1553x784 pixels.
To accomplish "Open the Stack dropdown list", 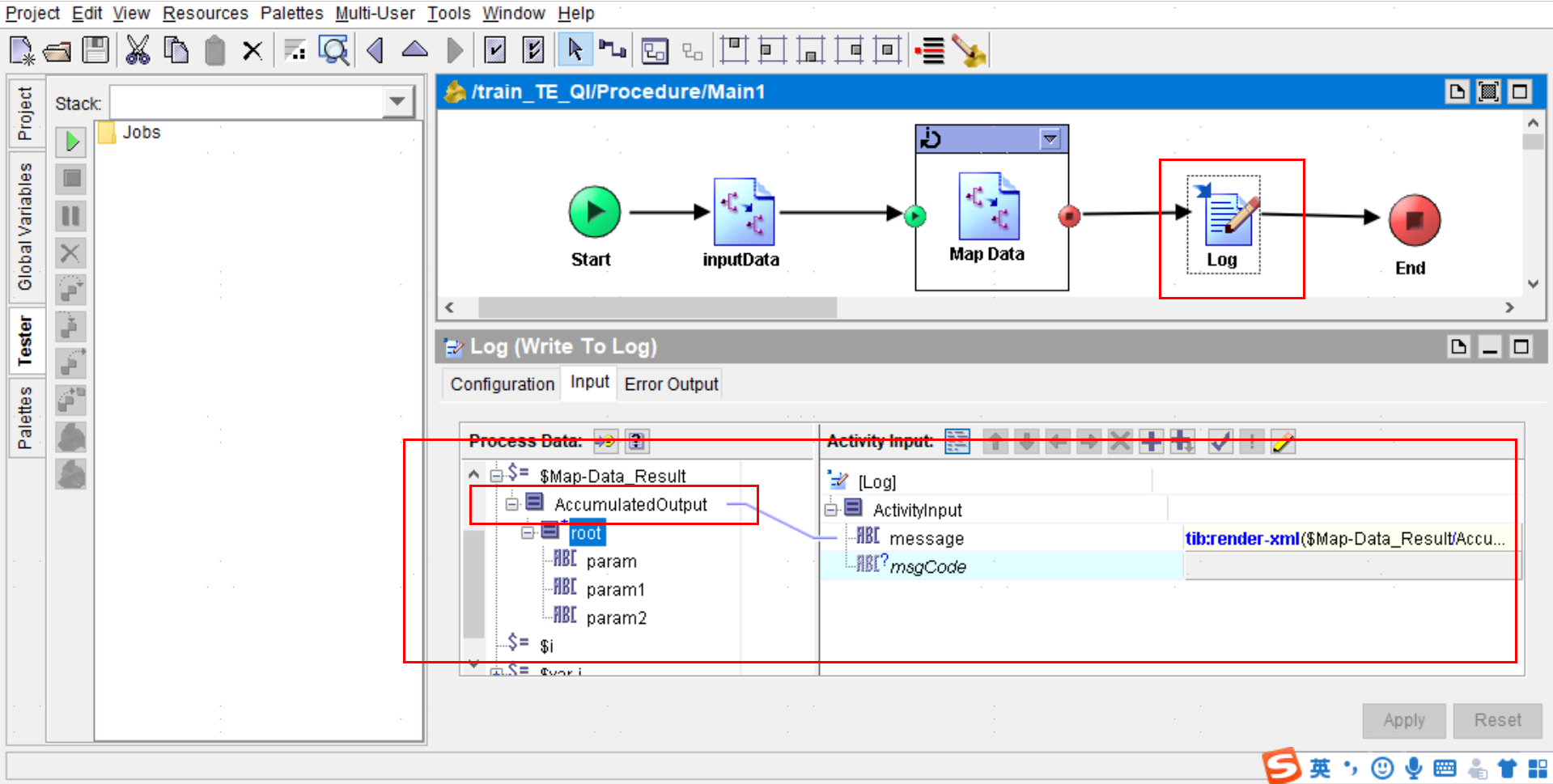I will click(x=397, y=101).
